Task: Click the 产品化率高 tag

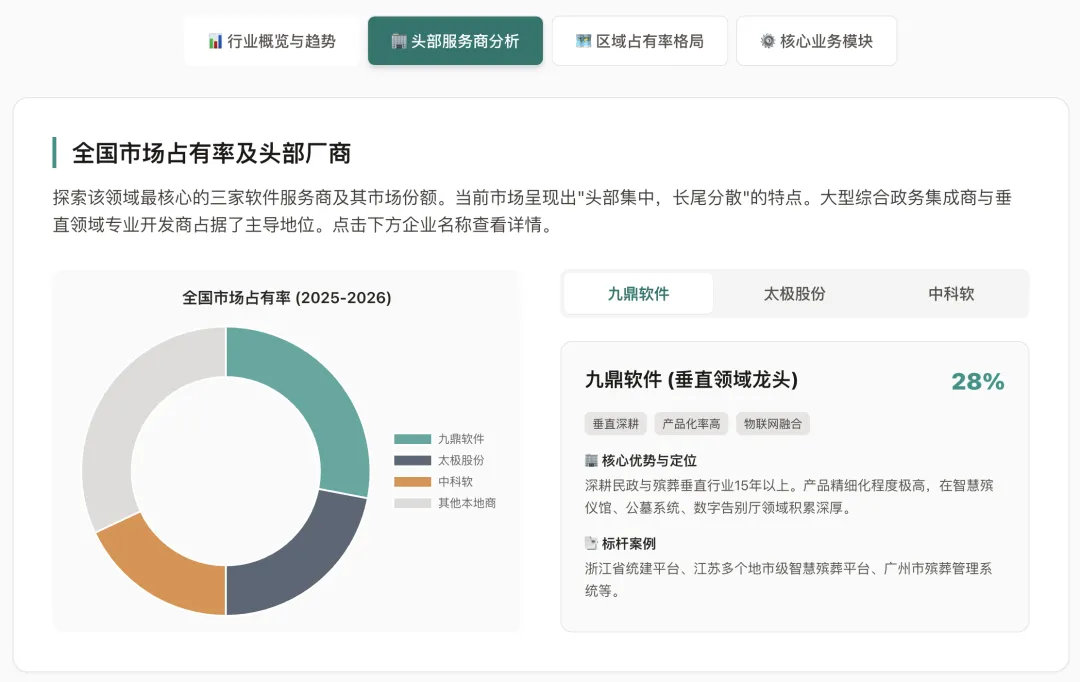Action: click(x=691, y=424)
